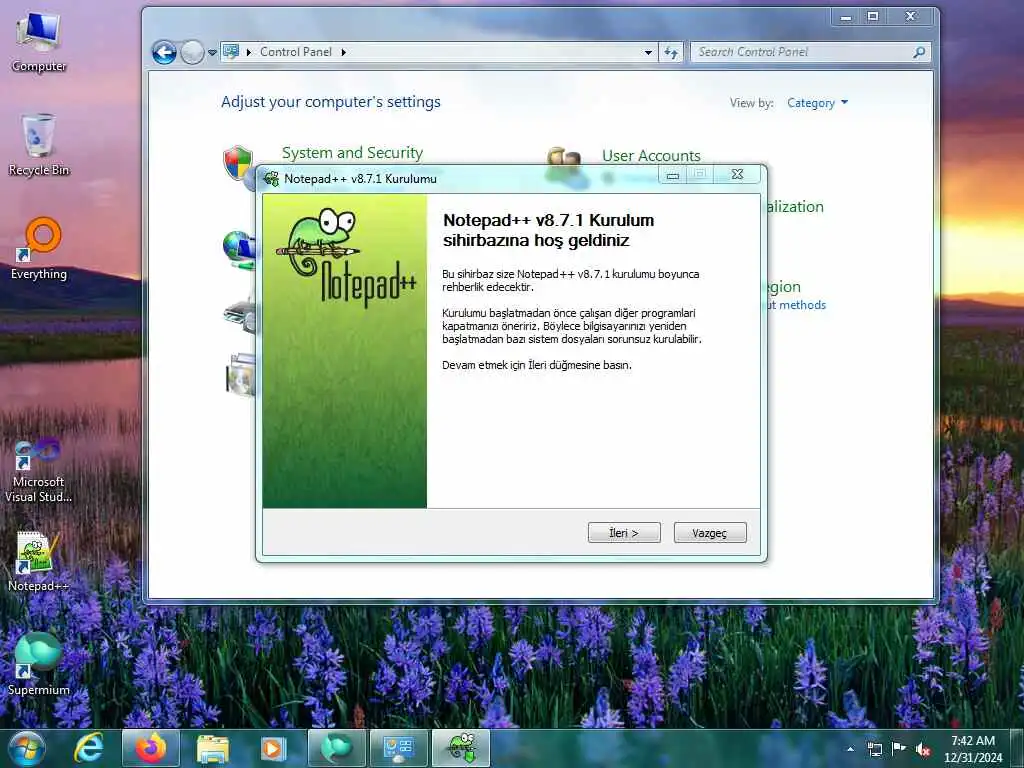Open the Windows Start menu orb
Image resolution: width=1024 pixels, height=768 pixels.
[x=26, y=748]
